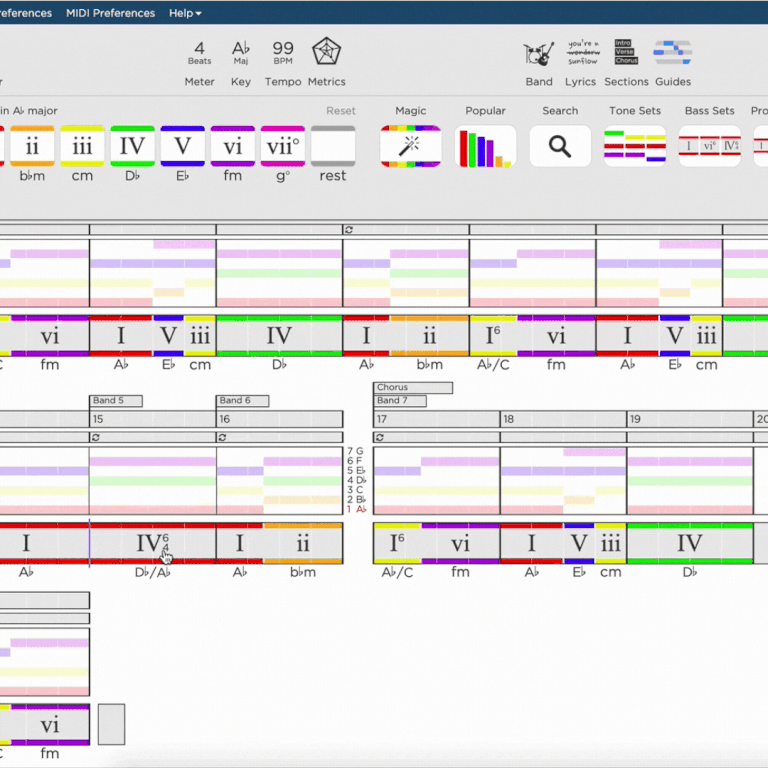Select the top-row I6 chord labeled A♭/C
Viewport: 768px width, 768px height.
[x=493, y=336]
